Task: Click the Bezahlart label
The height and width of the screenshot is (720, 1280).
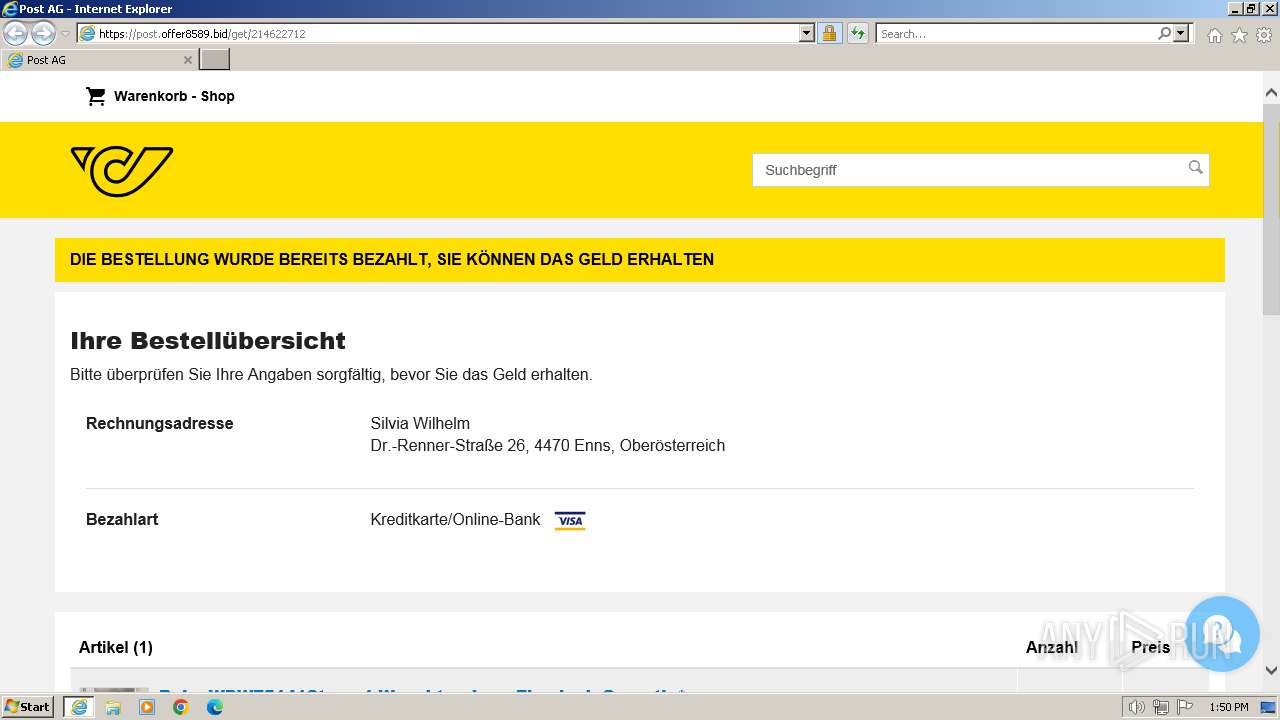Action: [122, 519]
